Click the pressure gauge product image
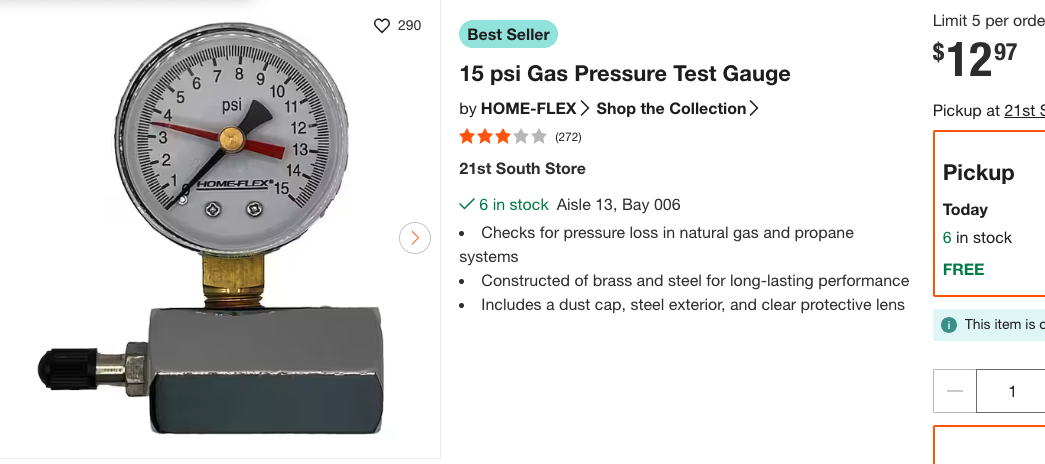Viewport: 1045px width, 464px height. [220, 227]
